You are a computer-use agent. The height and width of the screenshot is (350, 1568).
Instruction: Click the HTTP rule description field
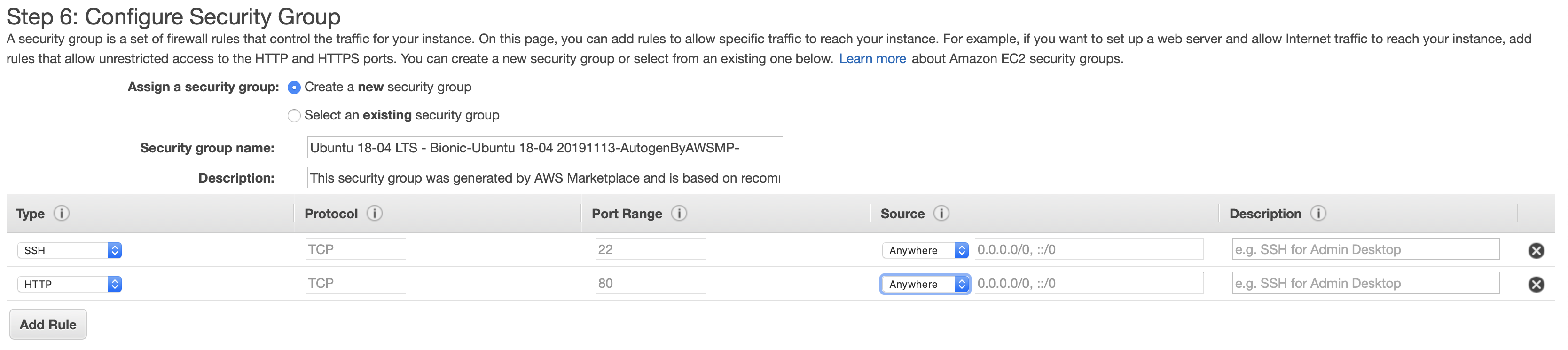pyautogui.click(x=1365, y=283)
